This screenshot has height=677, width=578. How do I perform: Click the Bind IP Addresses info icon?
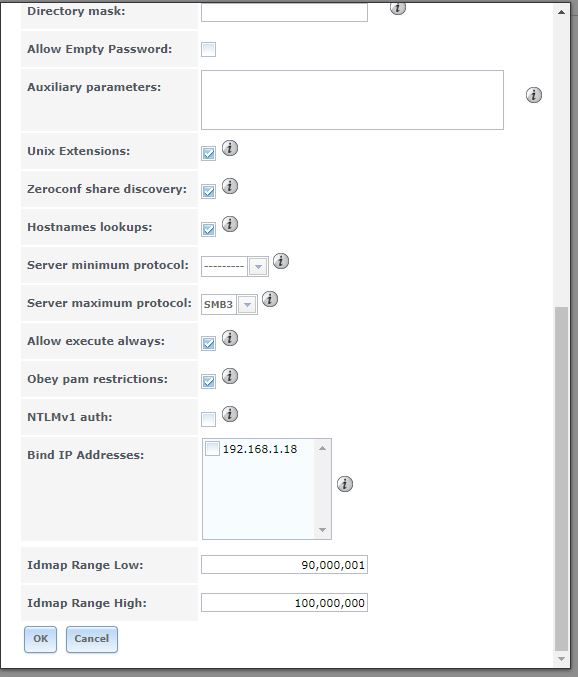(x=344, y=484)
